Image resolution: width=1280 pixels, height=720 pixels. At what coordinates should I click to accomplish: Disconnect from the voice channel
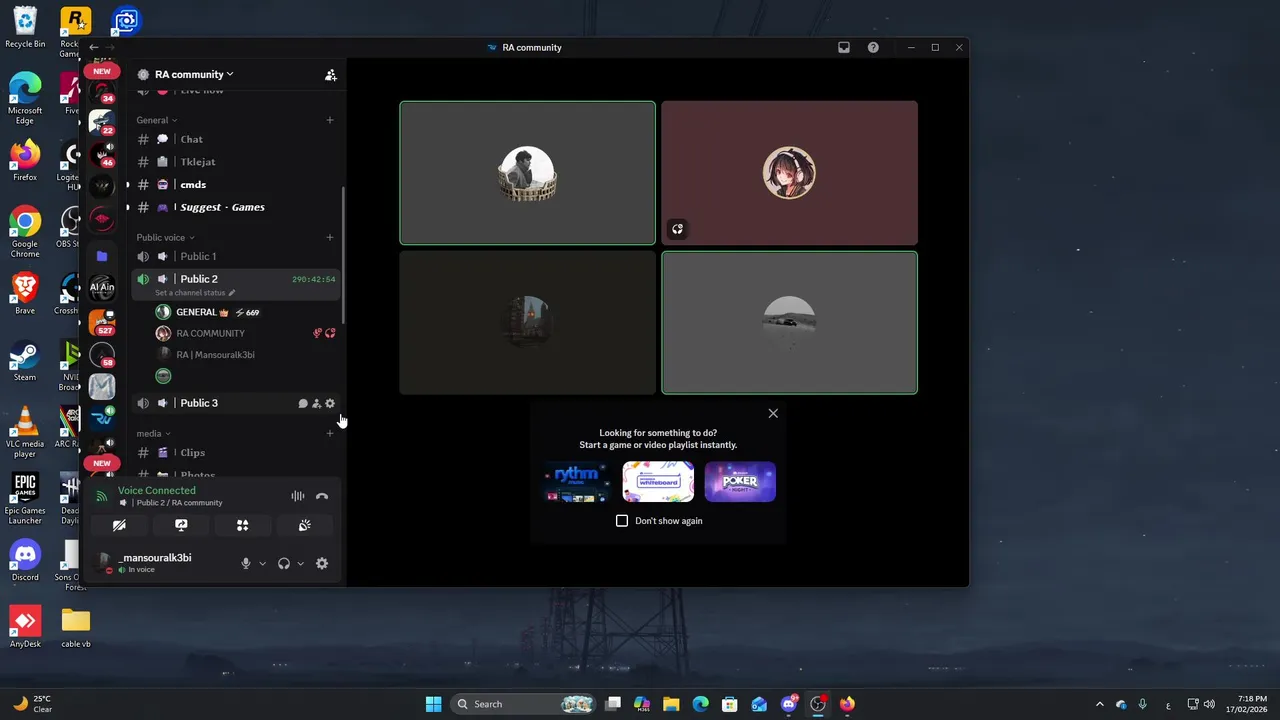(322, 496)
